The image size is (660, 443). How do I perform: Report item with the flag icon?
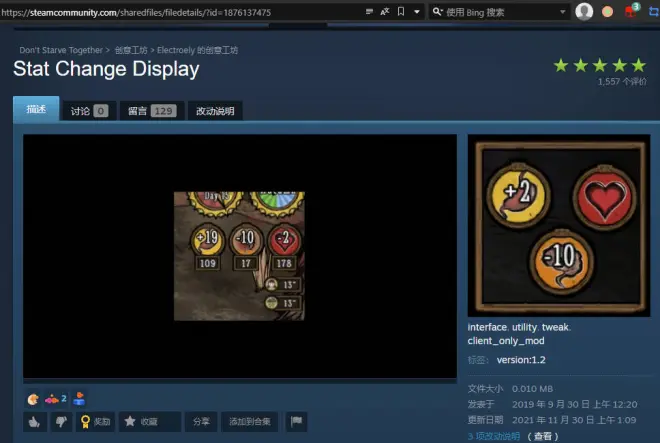tap(296, 422)
